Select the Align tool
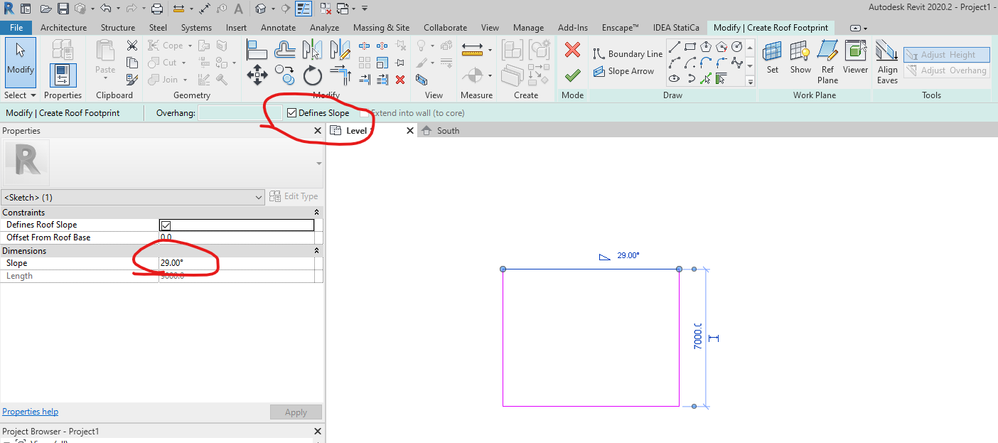998x443 pixels. [x=257, y=48]
